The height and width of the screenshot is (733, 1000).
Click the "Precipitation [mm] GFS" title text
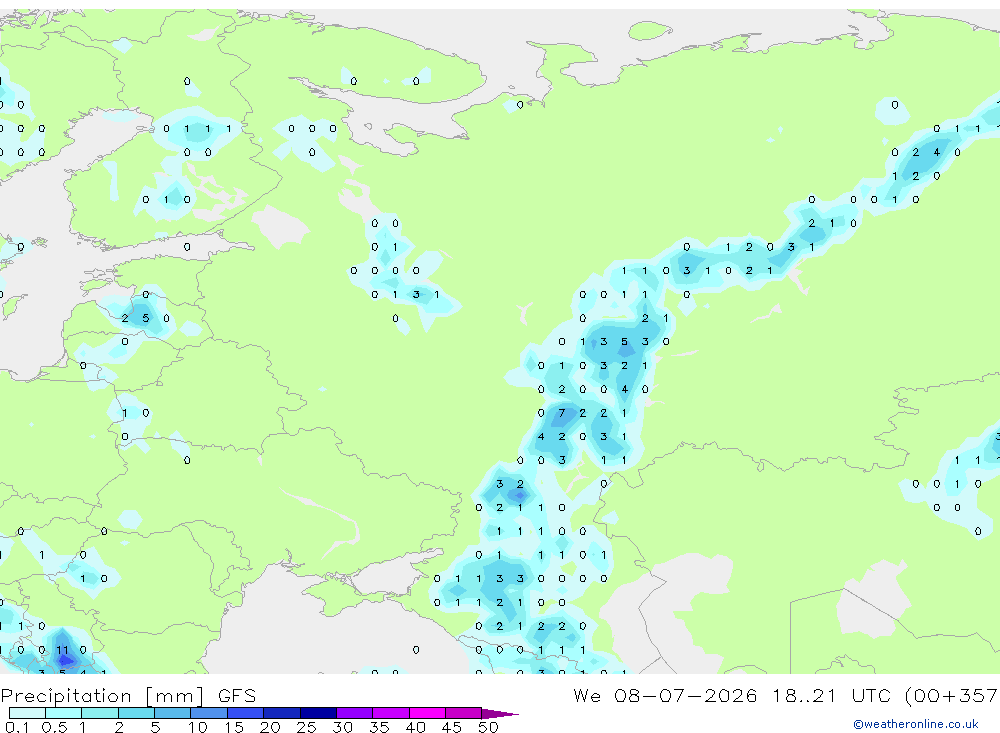128,695
